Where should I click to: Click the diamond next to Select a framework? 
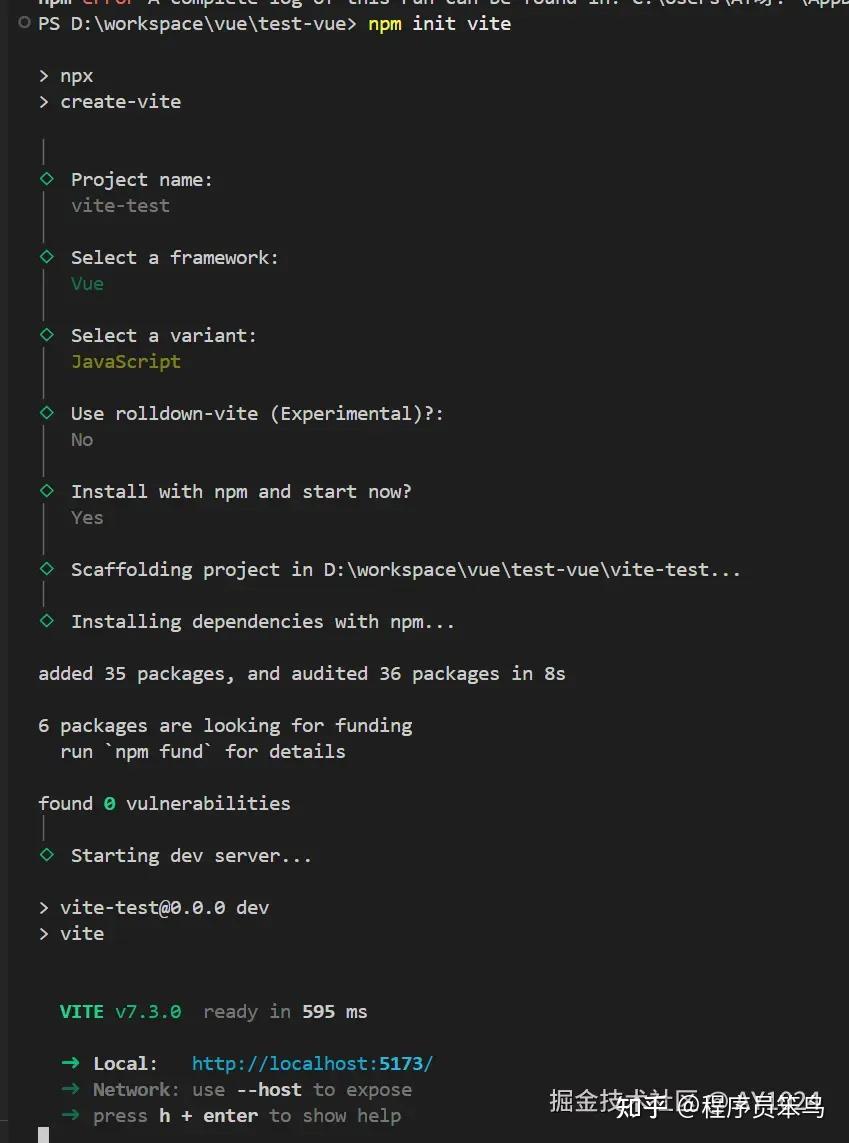tap(47, 257)
